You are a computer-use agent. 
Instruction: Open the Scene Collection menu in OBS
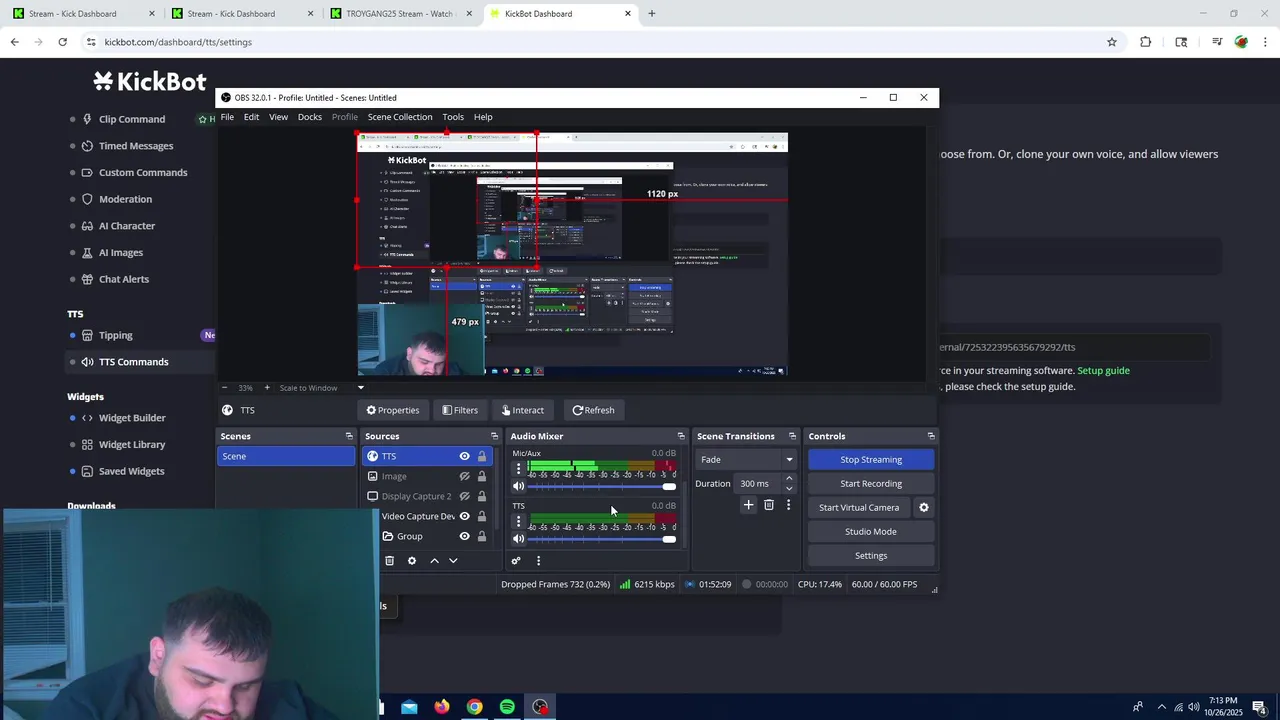[x=400, y=117]
